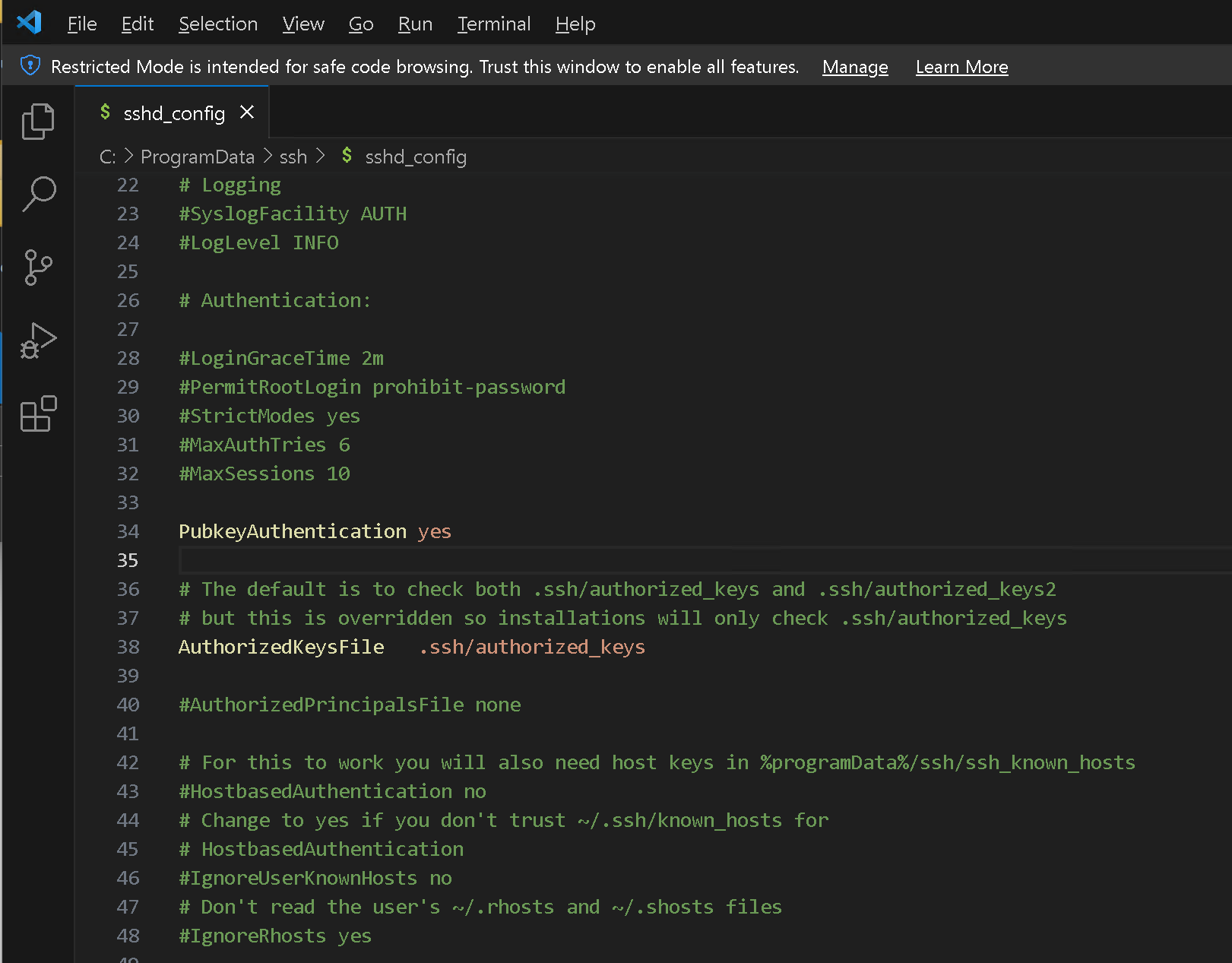Open the Source Control view icon
Image resolution: width=1232 pixels, height=963 pixels.
point(38,268)
